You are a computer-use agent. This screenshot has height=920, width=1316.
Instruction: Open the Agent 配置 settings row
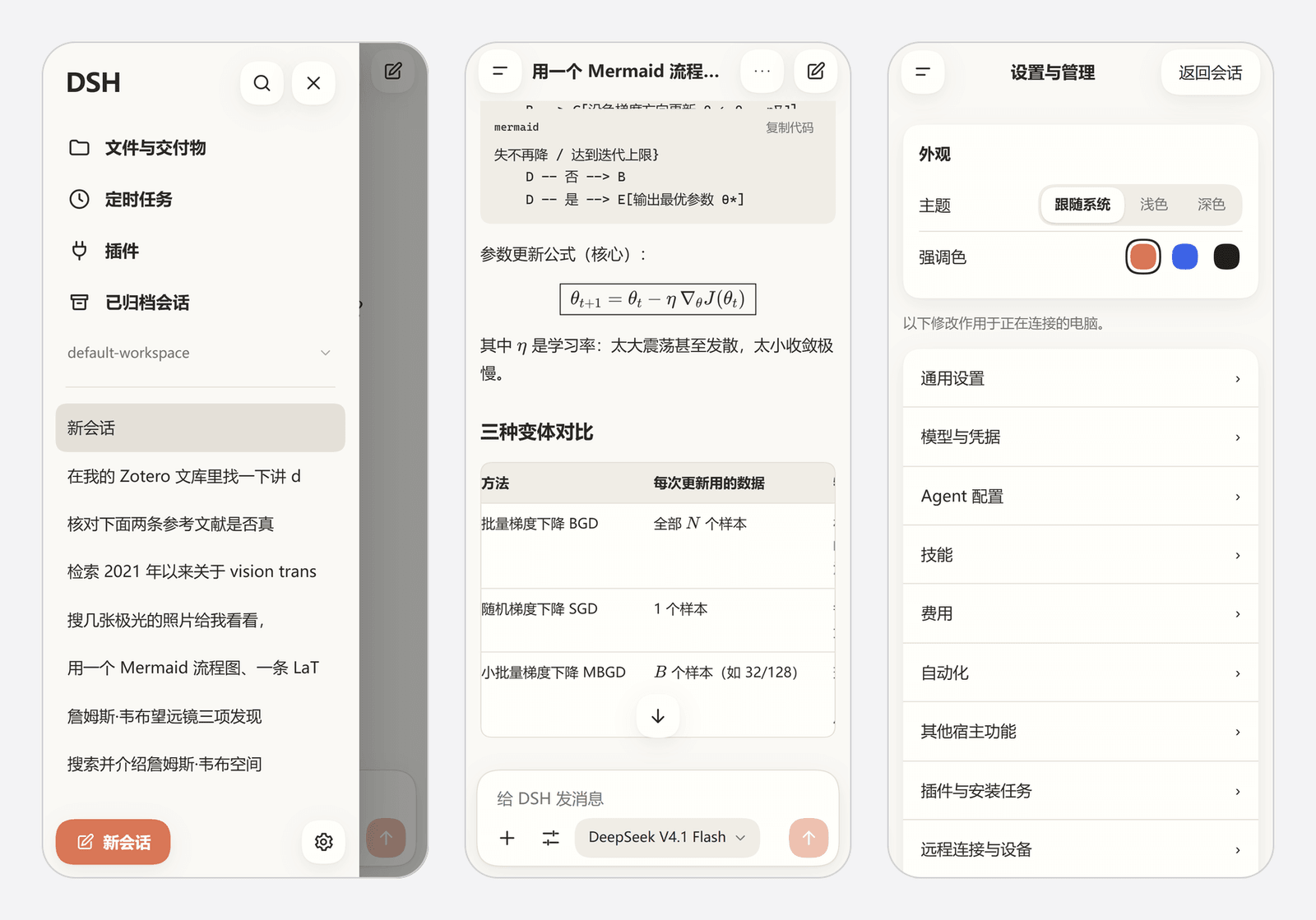coord(1081,497)
